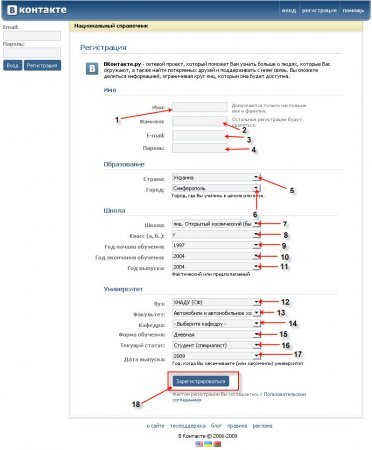Focus the sidebar Email input field
This screenshot has width=372, height=450.
32,36
